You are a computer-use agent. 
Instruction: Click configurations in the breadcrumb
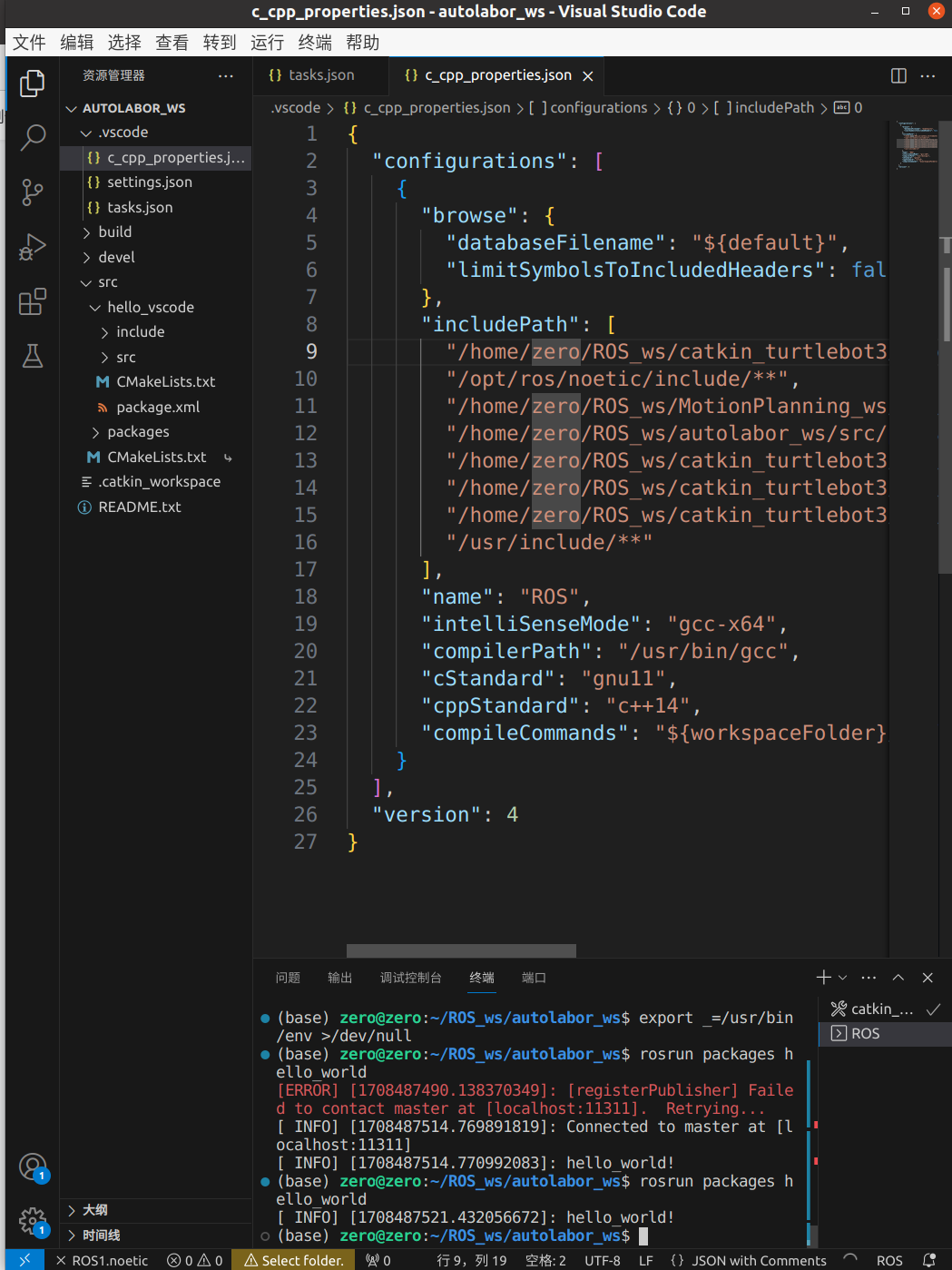(x=599, y=108)
